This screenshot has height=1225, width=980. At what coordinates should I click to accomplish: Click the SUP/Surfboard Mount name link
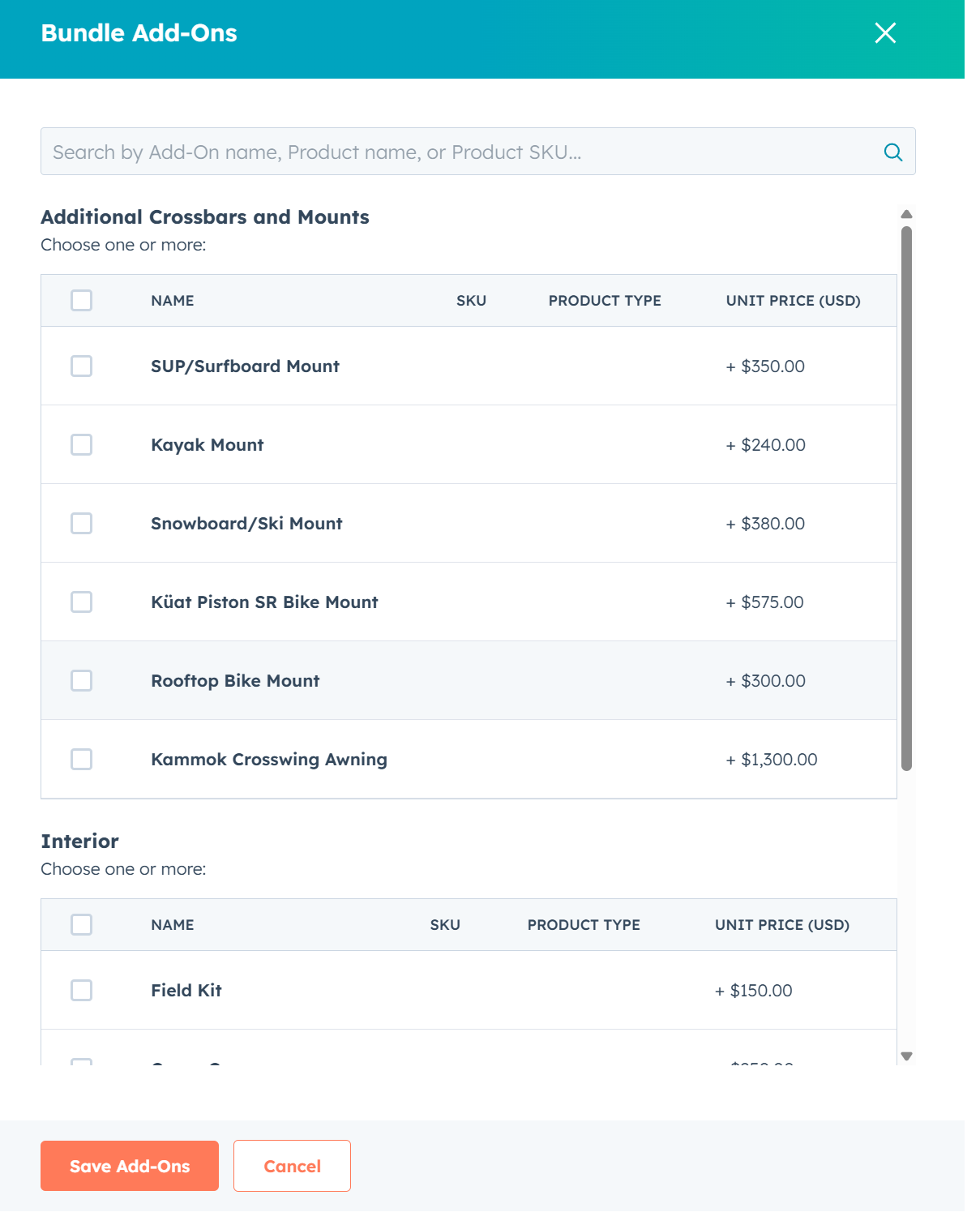point(245,366)
